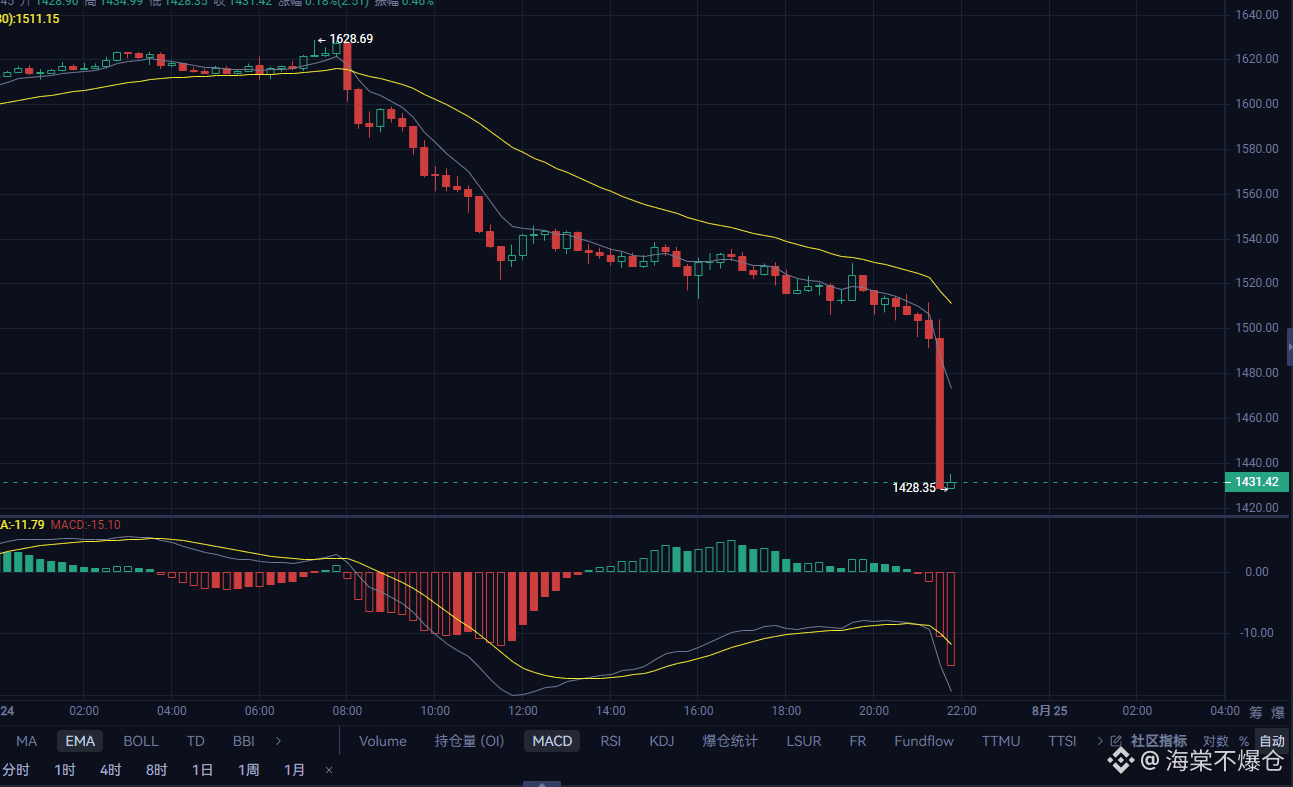Toggle the % percentage scale
The width and height of the screenshot is (1293, 787).
click(1243, 741)
